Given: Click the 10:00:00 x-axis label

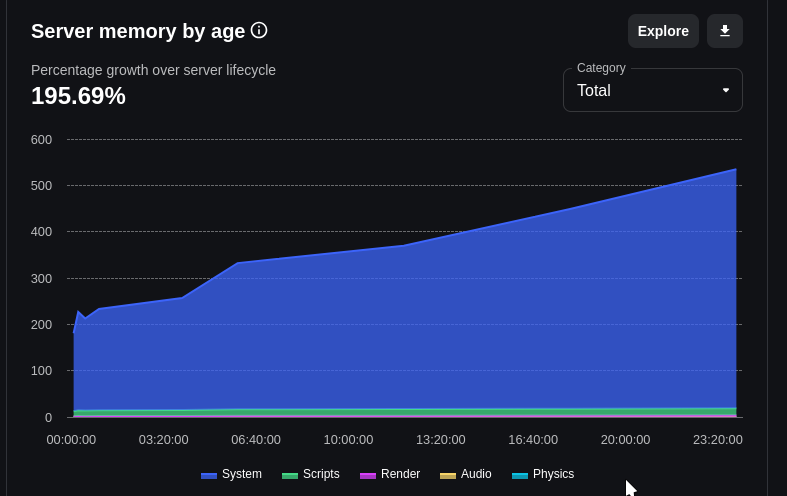Looking at the screenshot, I should tap(348, 440).
